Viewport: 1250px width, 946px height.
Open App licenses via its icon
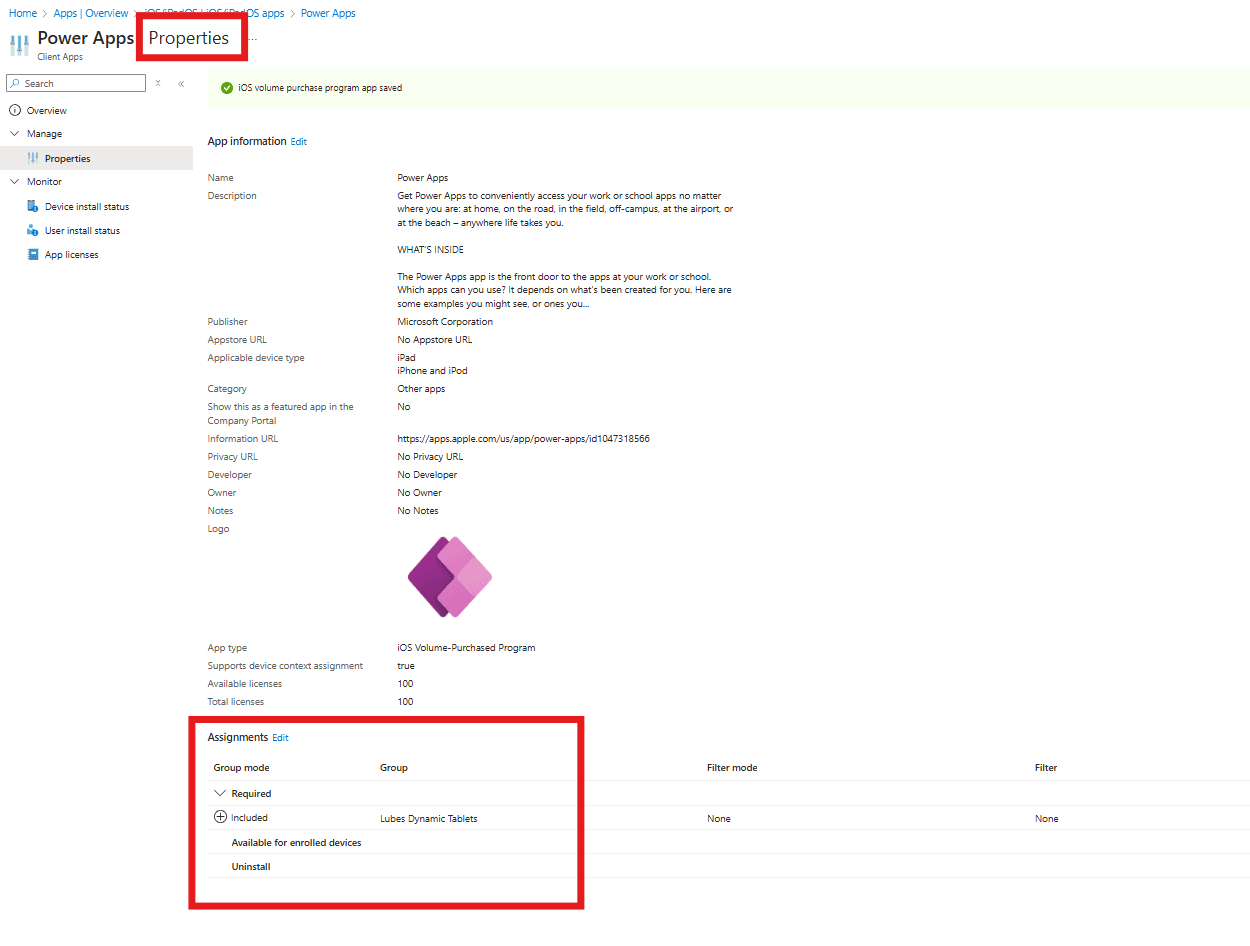click(33, 254)
